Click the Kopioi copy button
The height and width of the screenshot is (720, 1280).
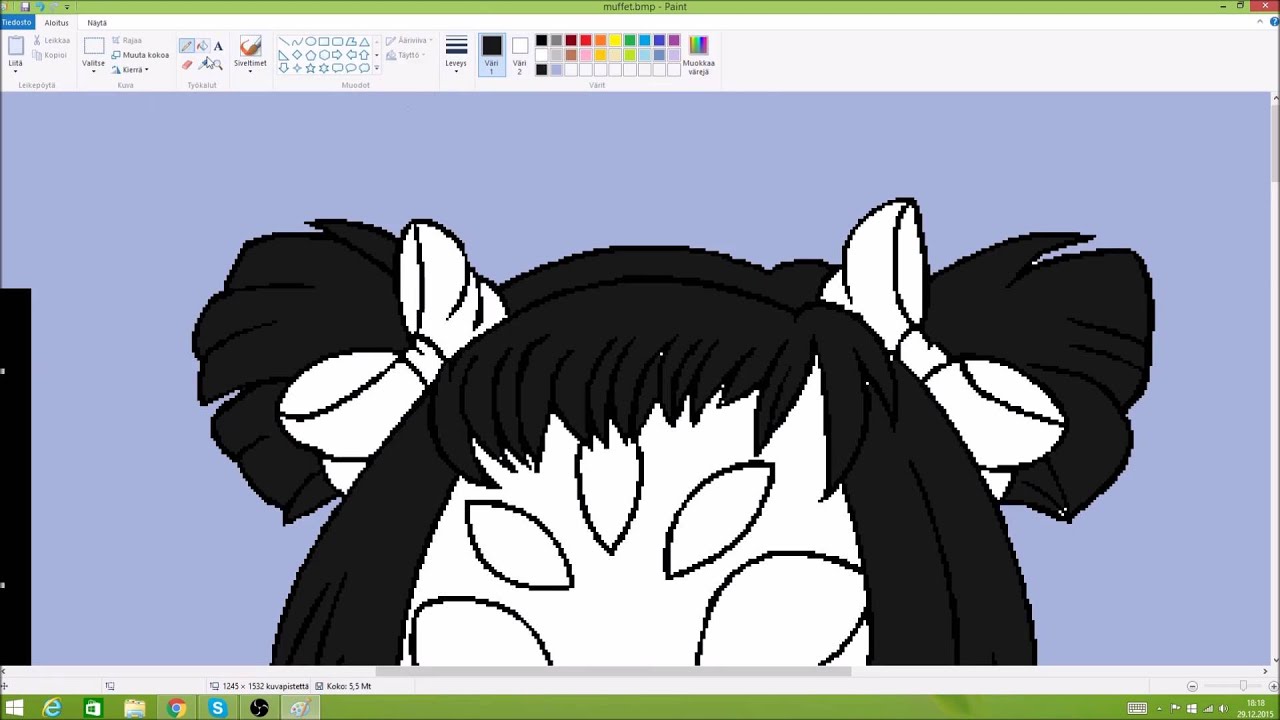50,55
